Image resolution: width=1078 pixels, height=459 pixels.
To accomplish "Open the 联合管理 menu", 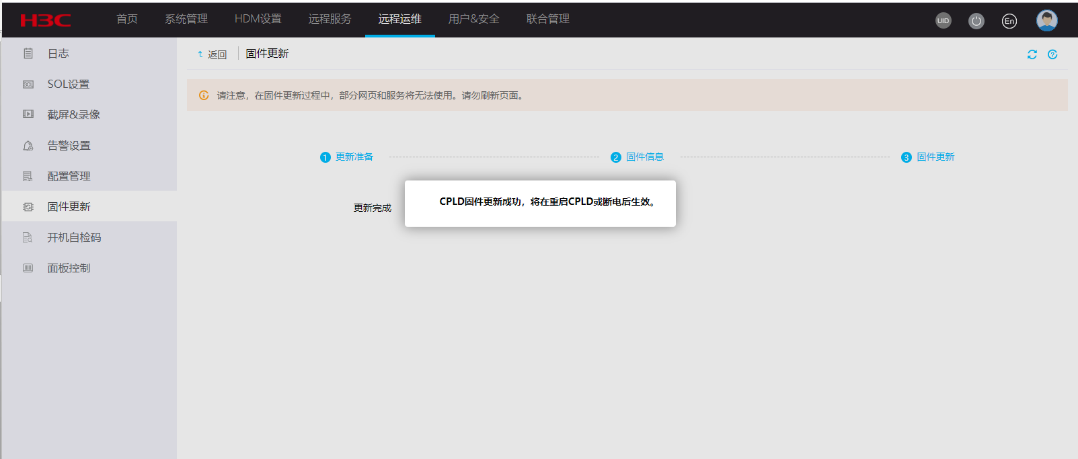I will coord(548,19).
